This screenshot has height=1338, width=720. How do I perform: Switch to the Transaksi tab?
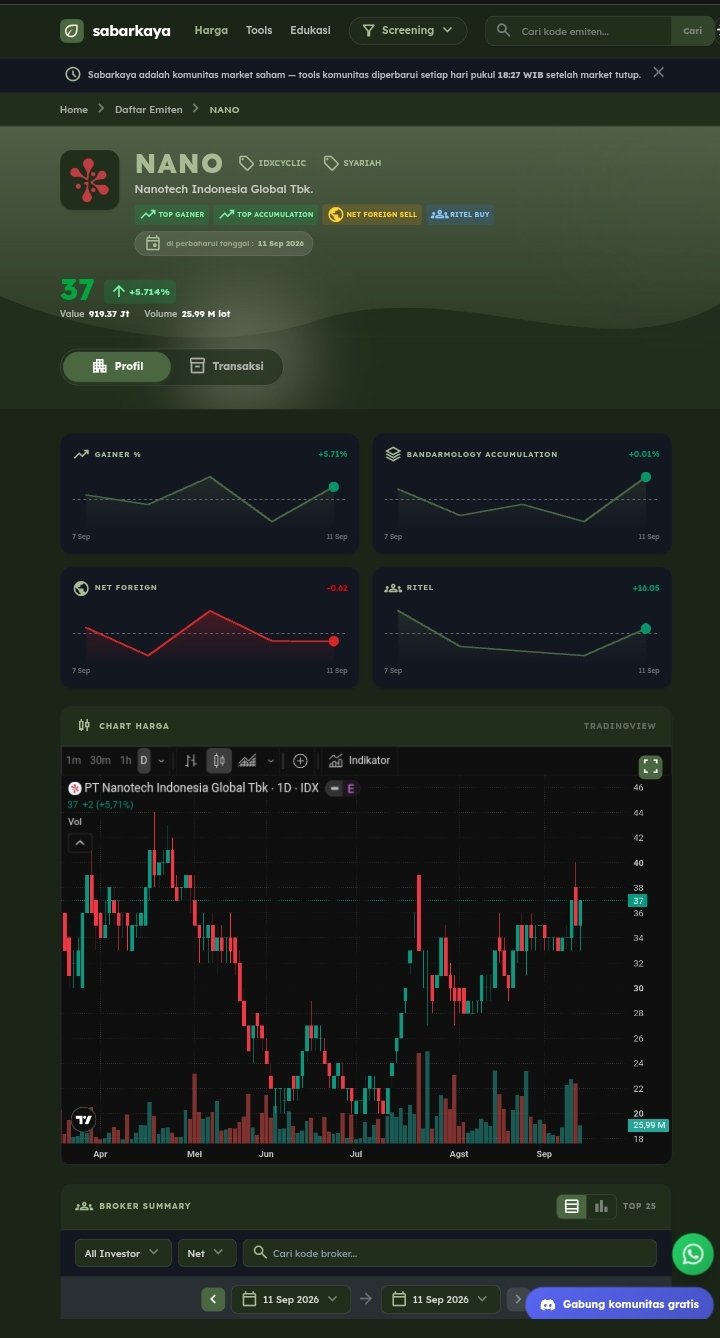(x=227, y=367)
